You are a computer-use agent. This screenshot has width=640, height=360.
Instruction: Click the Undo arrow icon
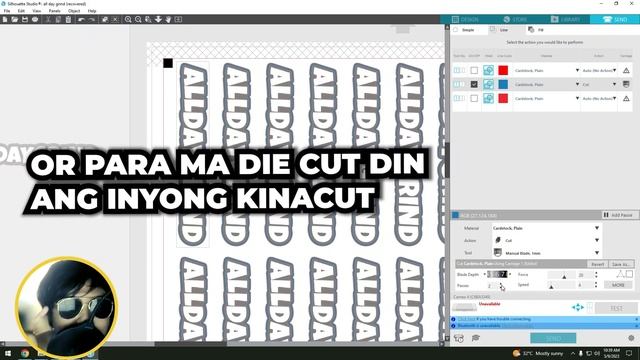click(81, 19)
